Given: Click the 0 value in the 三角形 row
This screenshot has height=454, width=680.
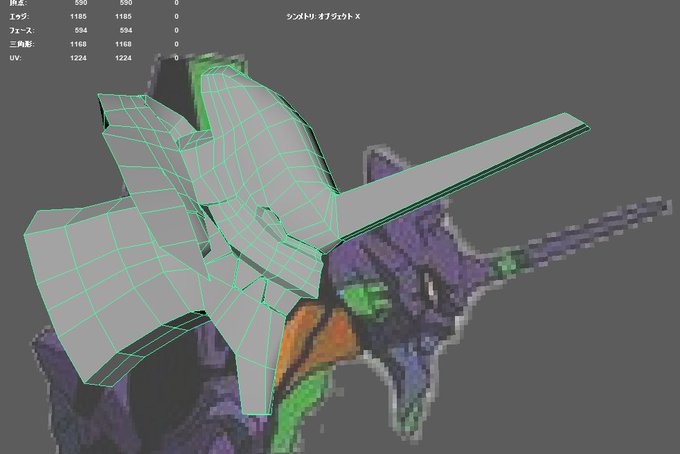Looking at the screenshot, I should [177, 44].
